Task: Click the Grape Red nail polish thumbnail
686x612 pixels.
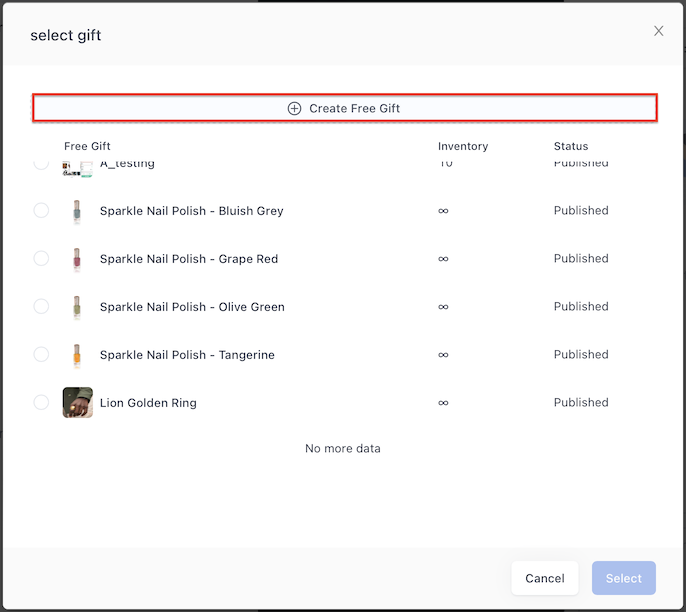Action: coord(77,259)
